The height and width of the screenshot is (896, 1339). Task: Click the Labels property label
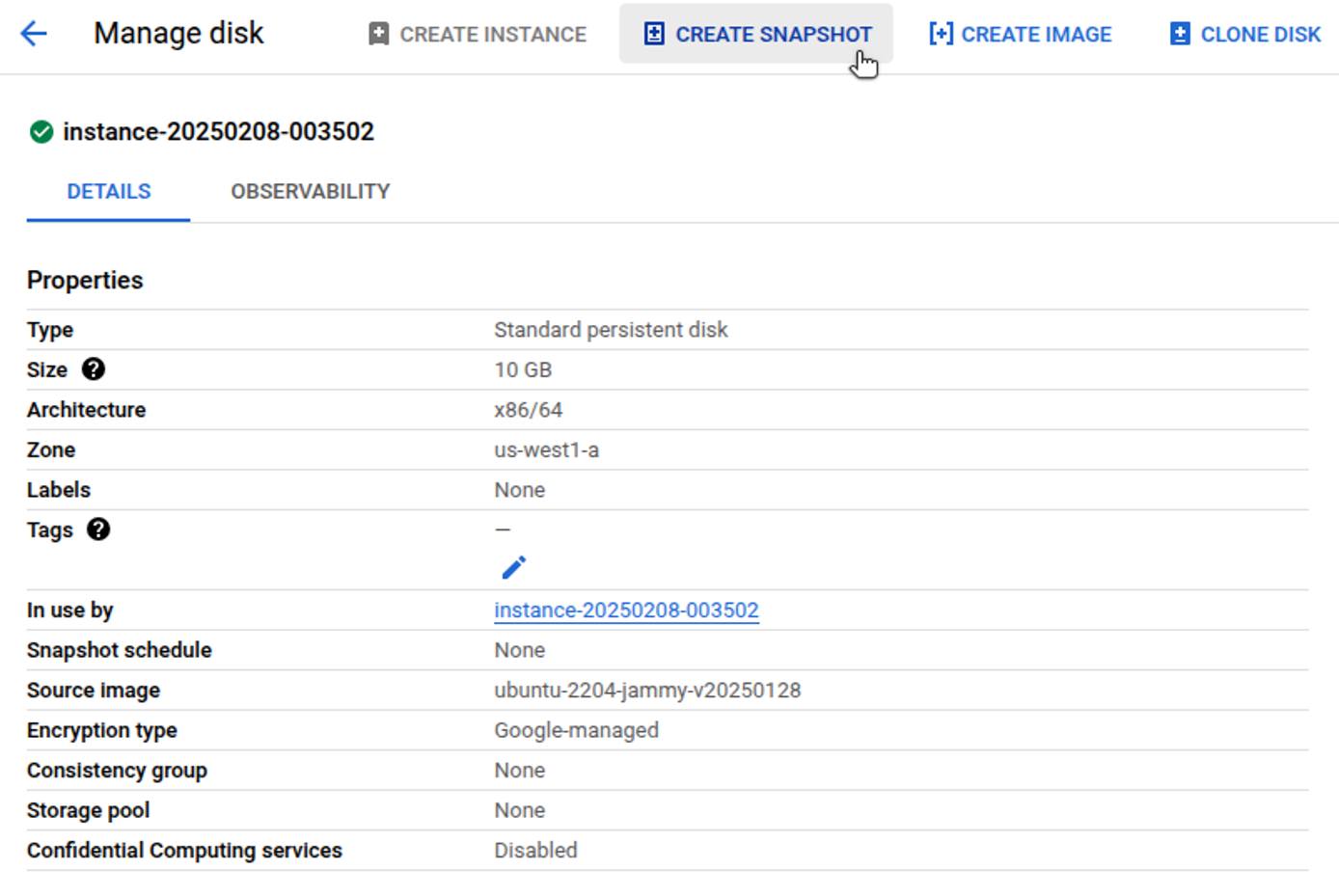(59, 490)
